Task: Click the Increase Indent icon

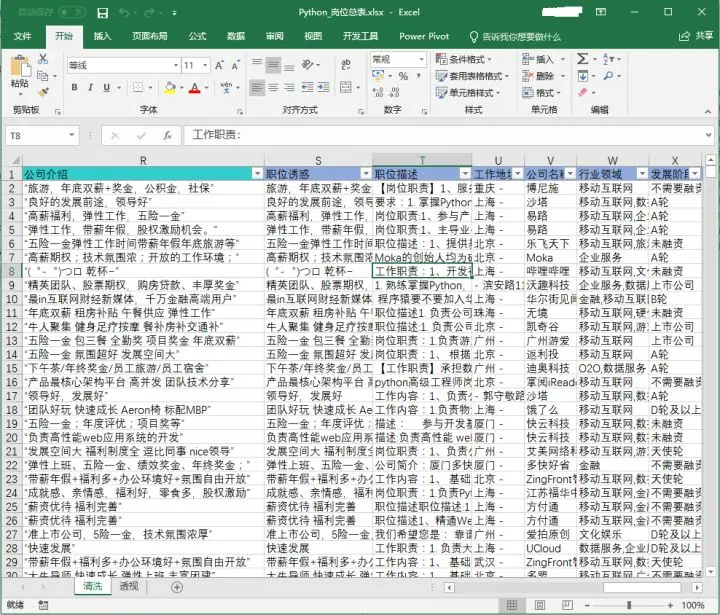Action: coord(324,87)
